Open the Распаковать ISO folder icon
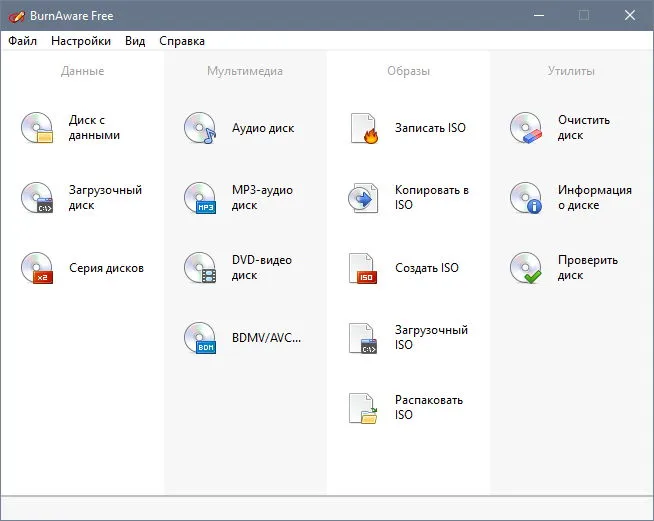This screenshot has width=654, height=521. tap(363, 408)
